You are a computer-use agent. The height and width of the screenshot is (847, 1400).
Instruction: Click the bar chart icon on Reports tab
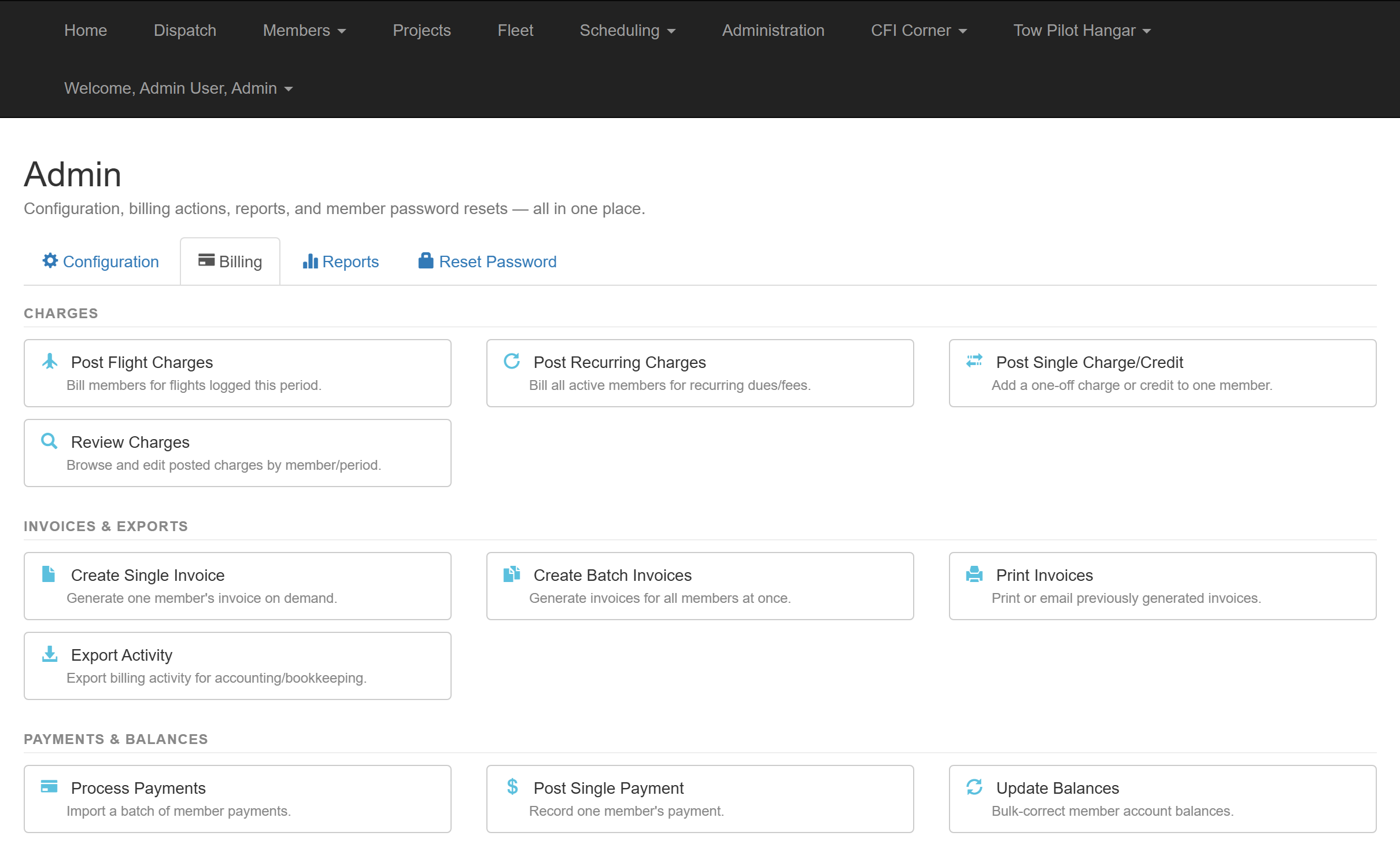[311, 261]
